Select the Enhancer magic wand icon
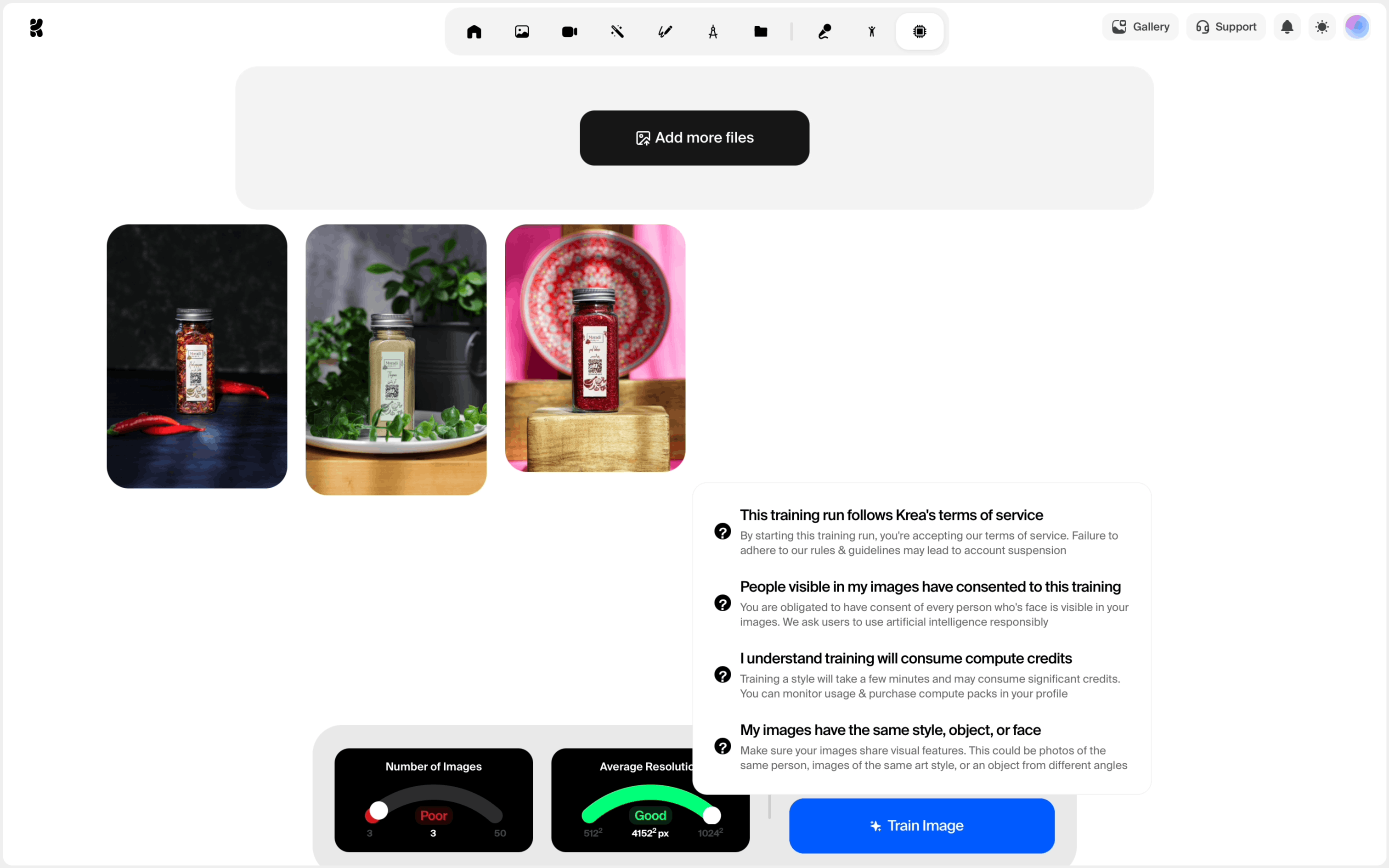 click(617, 32)
